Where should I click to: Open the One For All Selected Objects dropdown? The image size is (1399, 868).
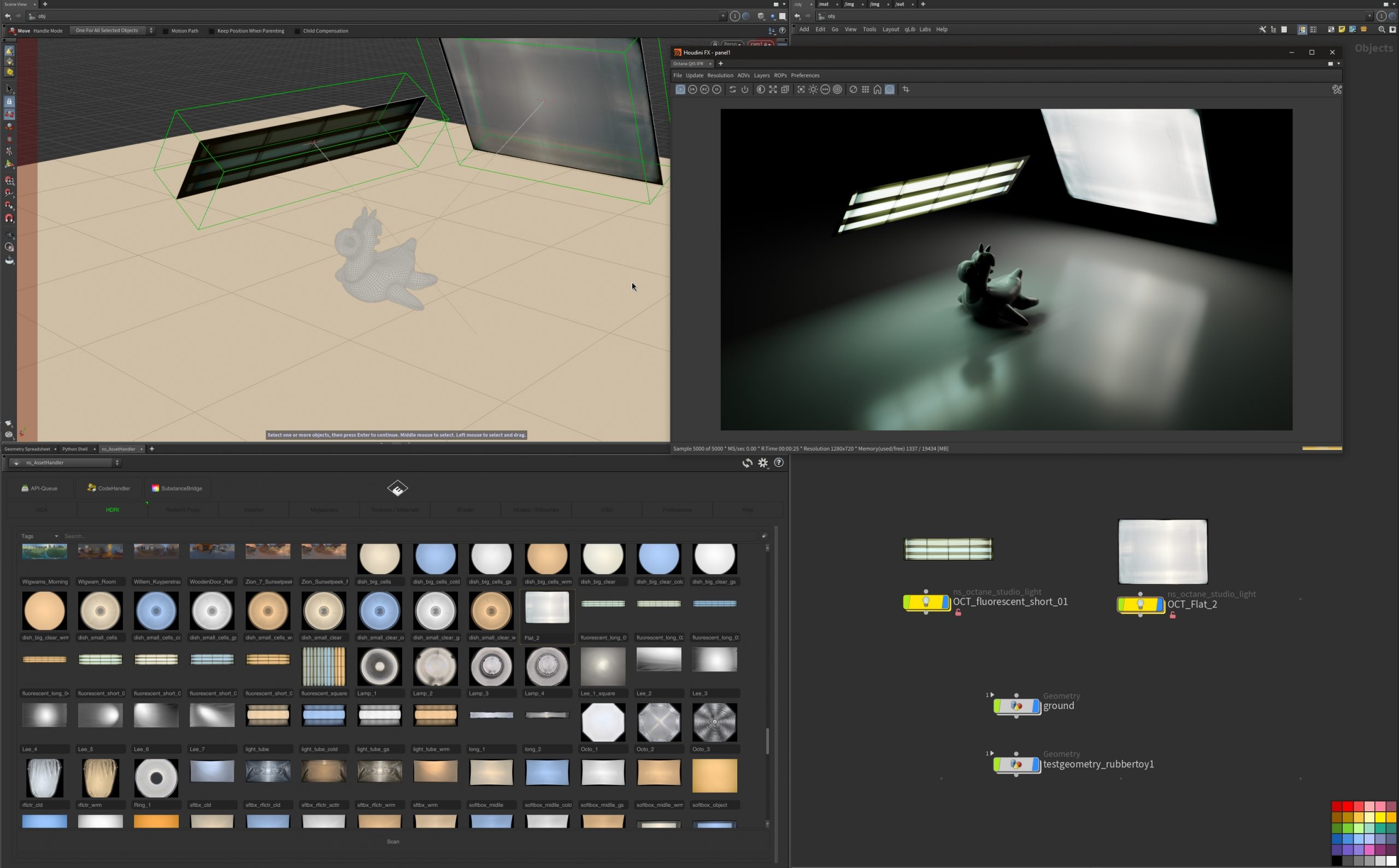click(x=113, y=31)
